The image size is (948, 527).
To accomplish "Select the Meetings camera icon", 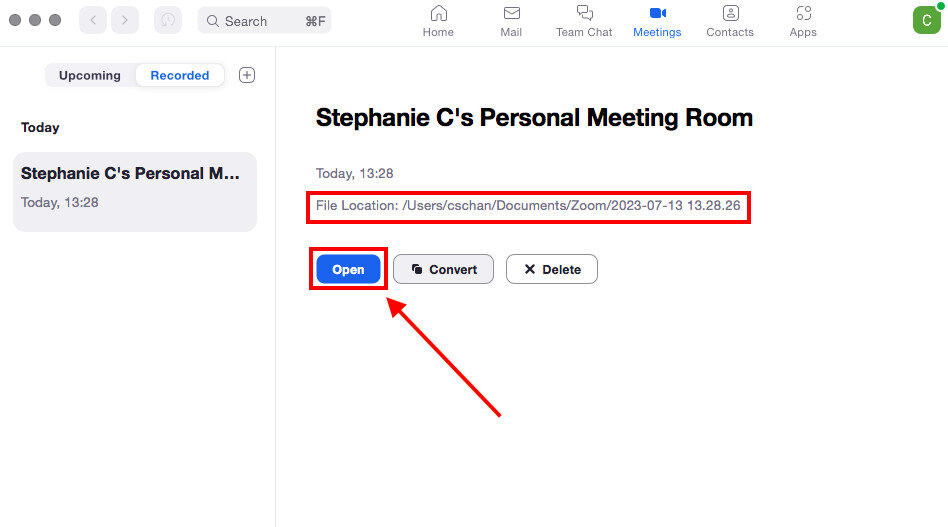I will pyautogui.click(x=657, y=13).
